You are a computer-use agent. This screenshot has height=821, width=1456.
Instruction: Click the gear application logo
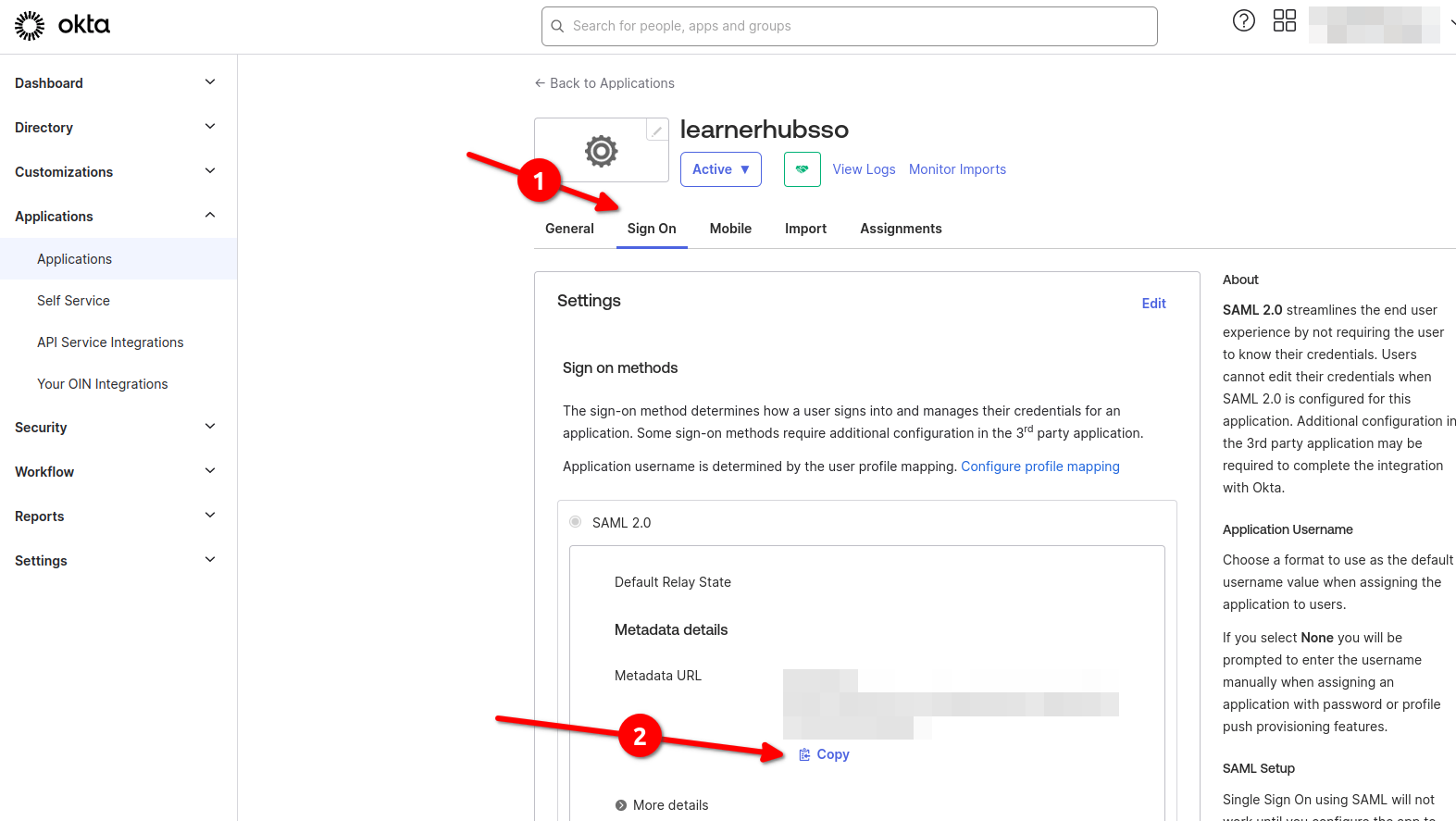(601, 151)
